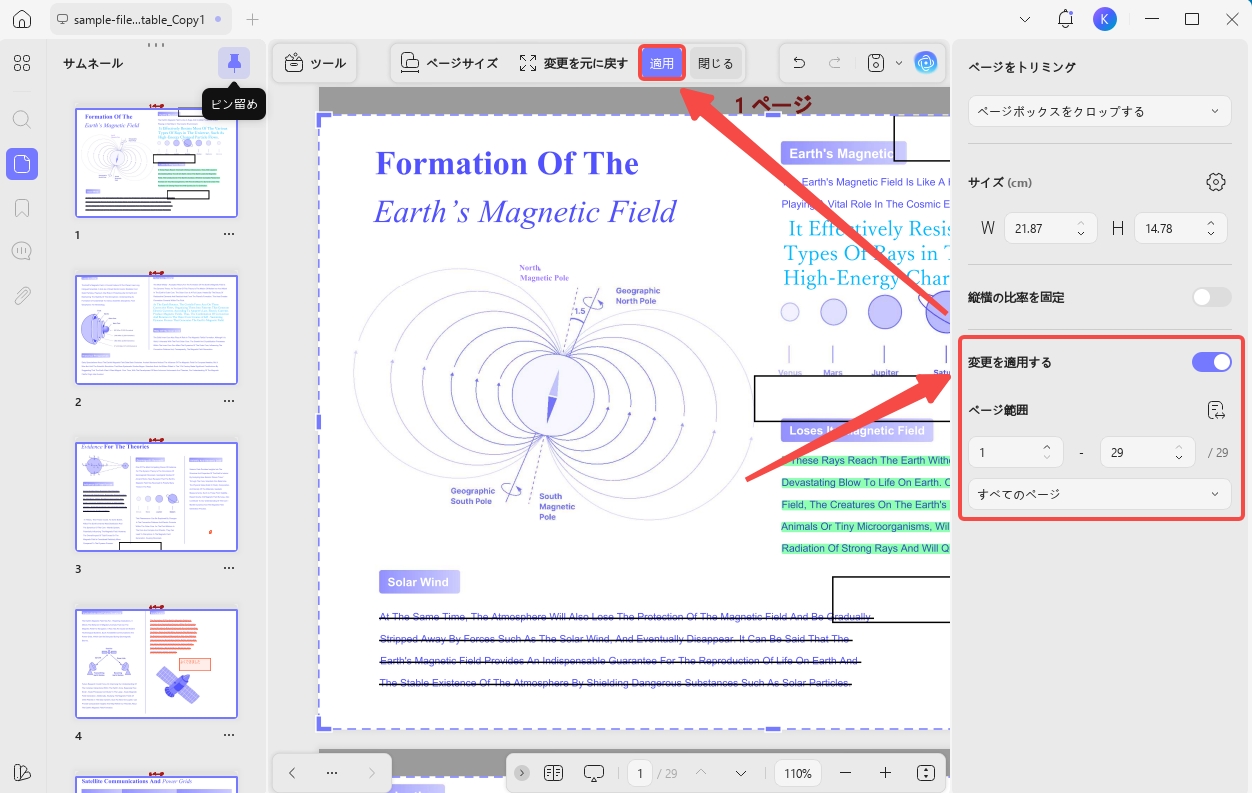Open the UPDF AI assistant icon
This screenshot has width=1252, height=793.
[x=926, y=63]
